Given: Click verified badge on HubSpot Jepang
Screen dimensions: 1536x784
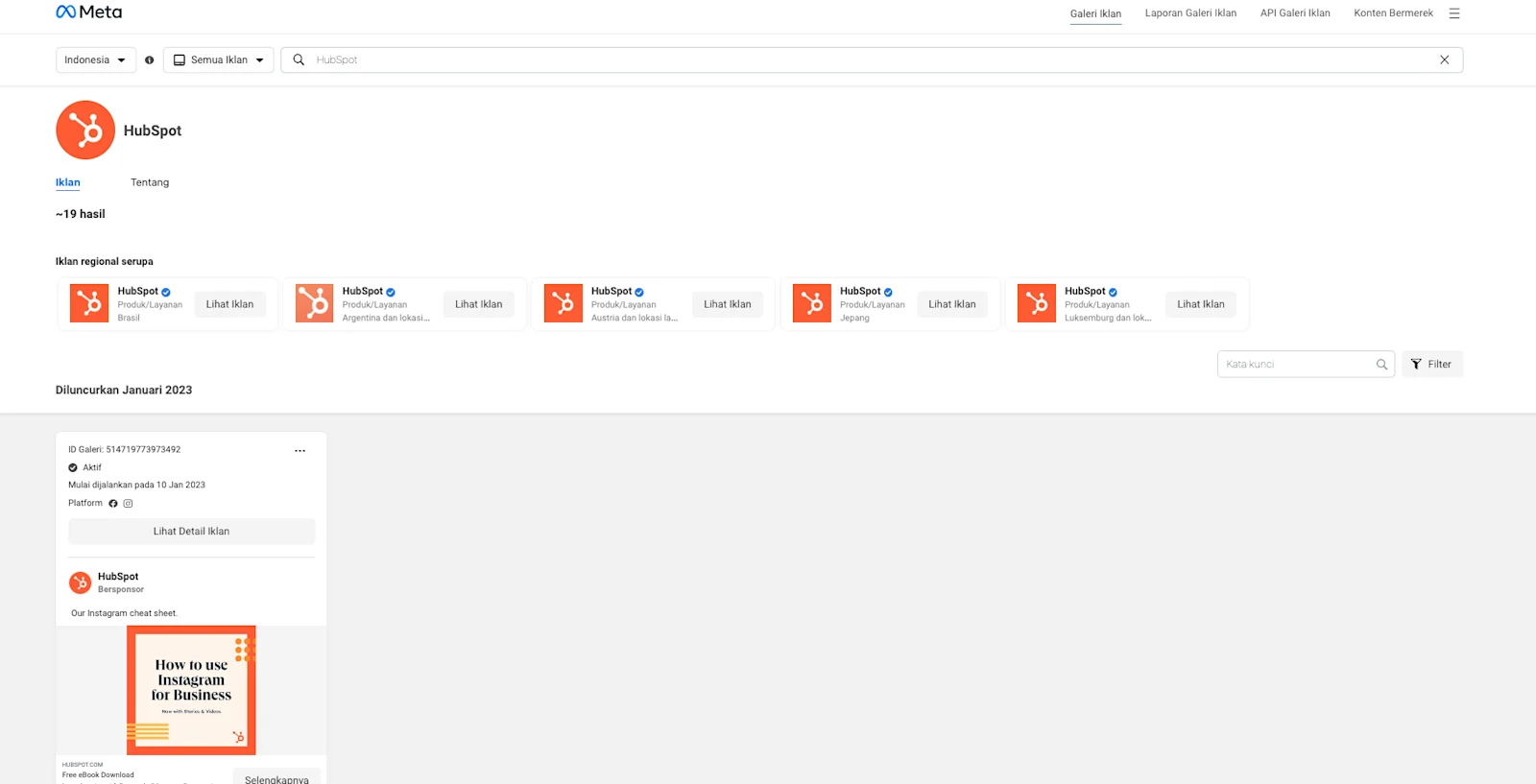Looking at the screenshot, I should 888,292.
